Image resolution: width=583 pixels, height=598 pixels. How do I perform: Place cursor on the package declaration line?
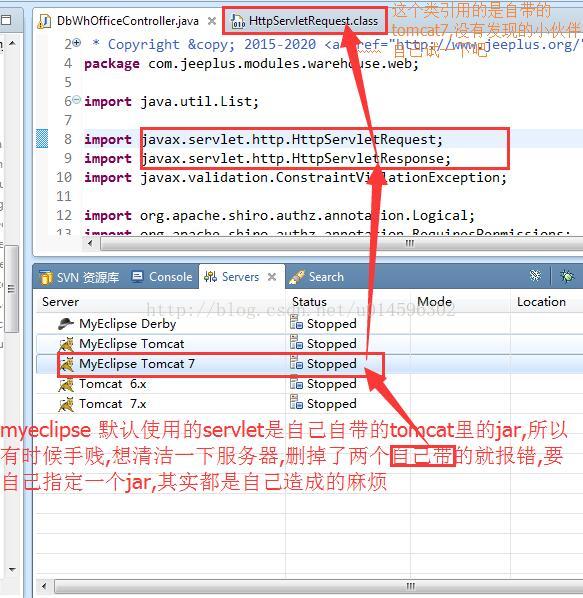[x=251, y=64]
